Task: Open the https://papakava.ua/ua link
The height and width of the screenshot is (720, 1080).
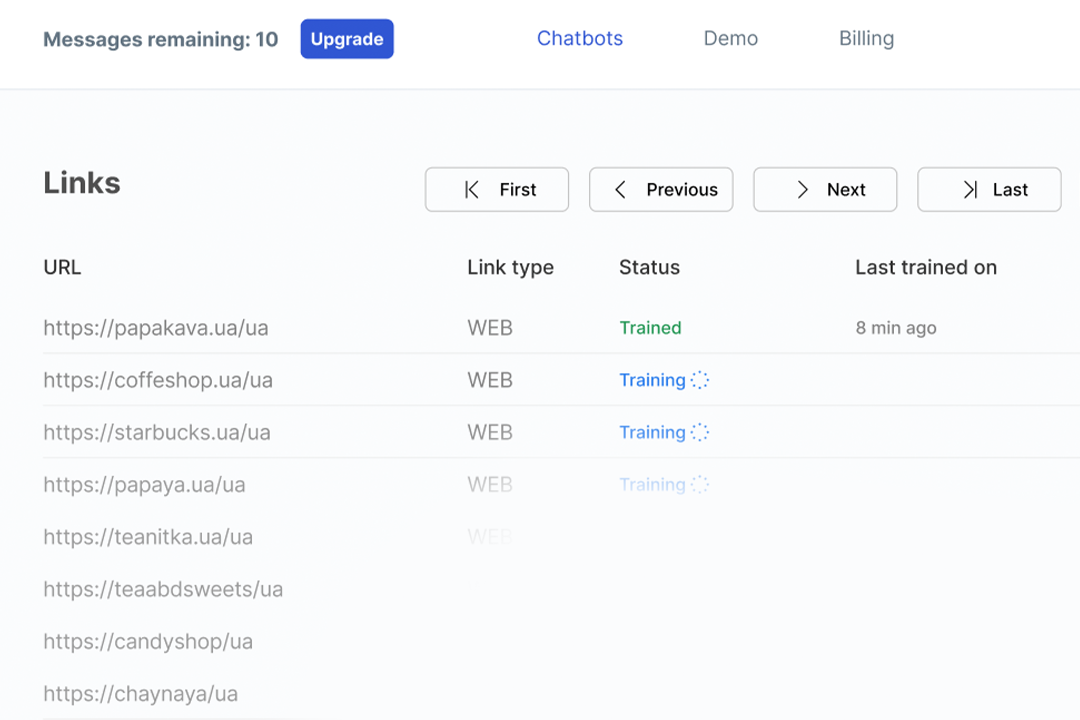Action: pos(156,328)
